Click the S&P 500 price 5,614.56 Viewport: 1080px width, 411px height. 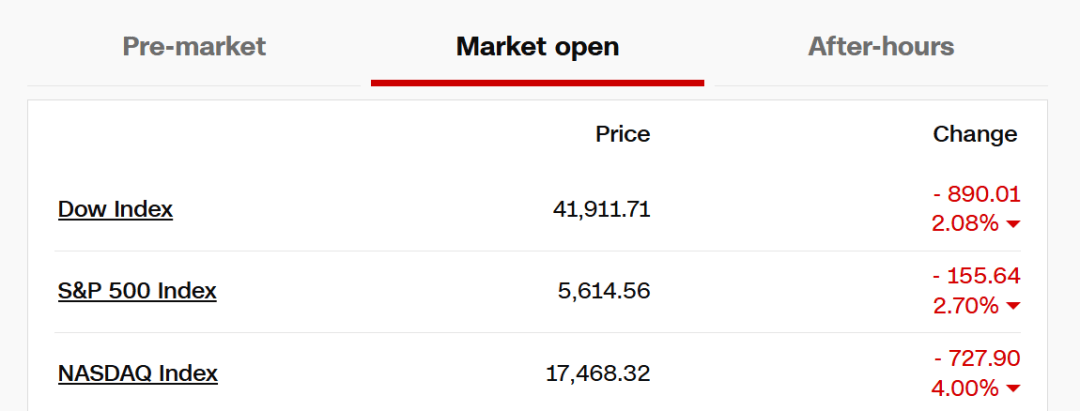pyautogui.click(x=604, y=291)
